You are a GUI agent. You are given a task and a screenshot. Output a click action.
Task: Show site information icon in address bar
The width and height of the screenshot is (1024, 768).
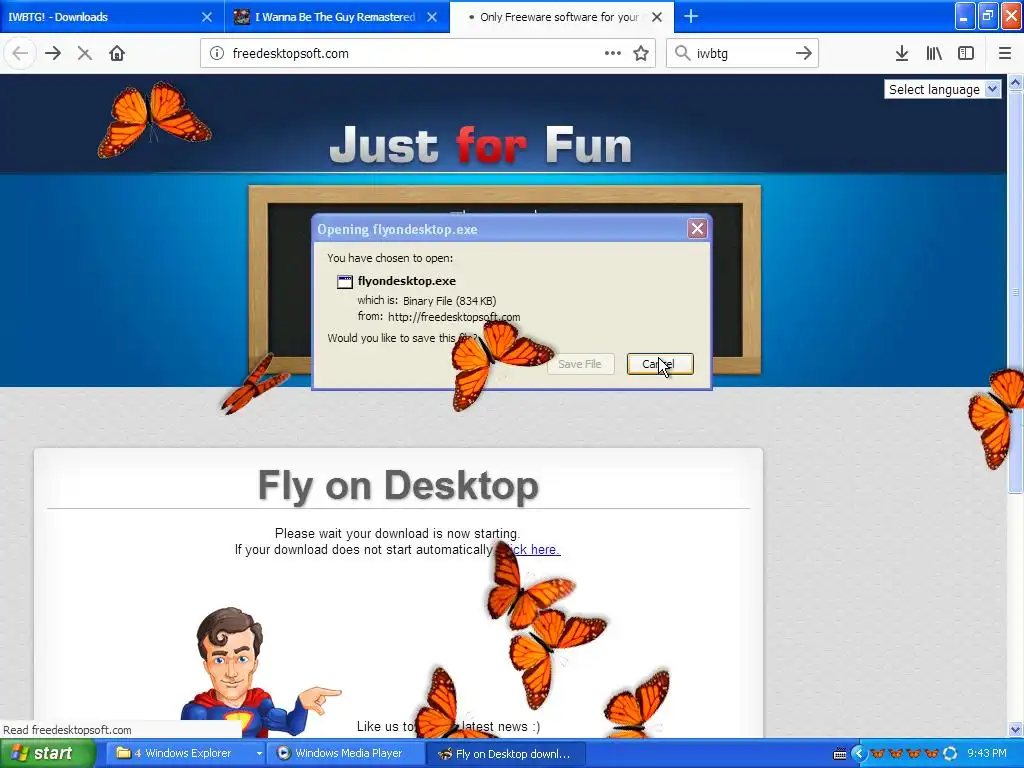point(217,54)
